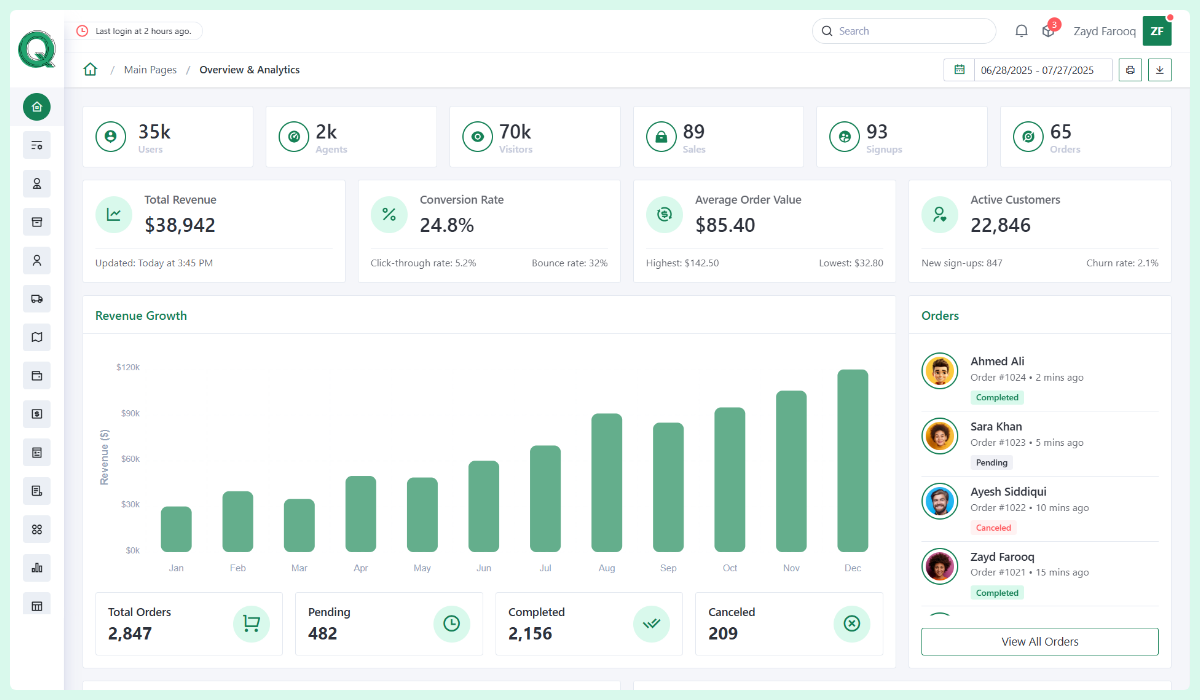Open the bar chart analytics icon in the sidebar

36,567
